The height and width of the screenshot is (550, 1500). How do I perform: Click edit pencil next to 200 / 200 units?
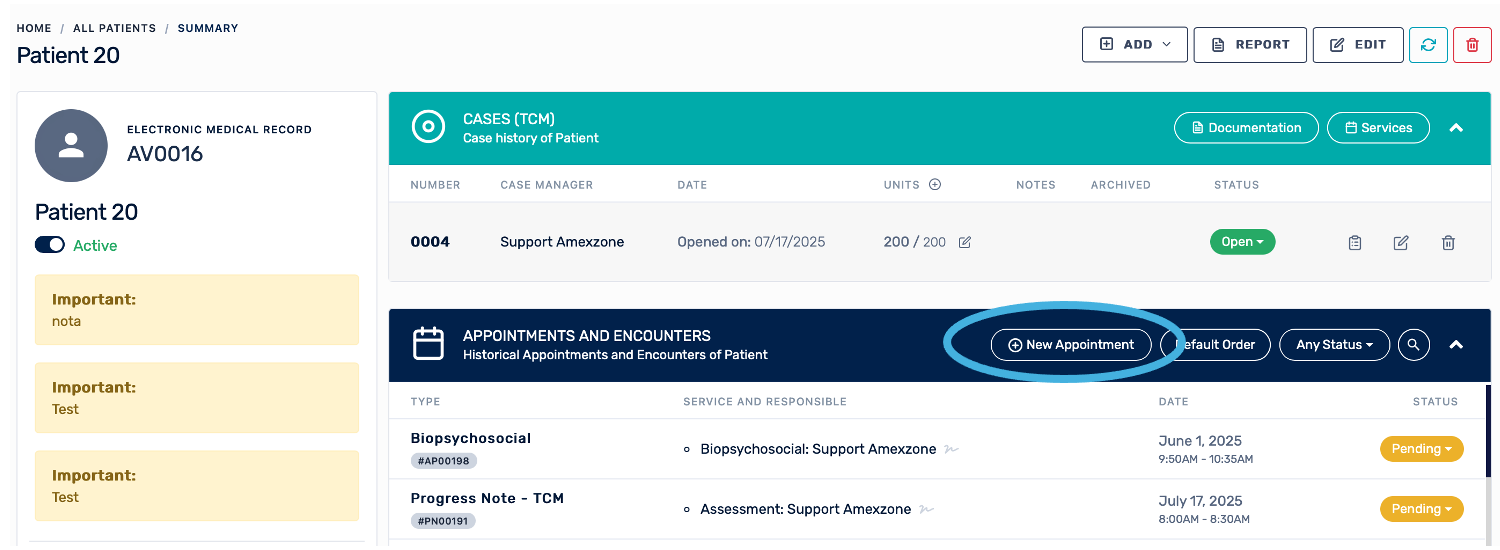(x=965, y=242)
